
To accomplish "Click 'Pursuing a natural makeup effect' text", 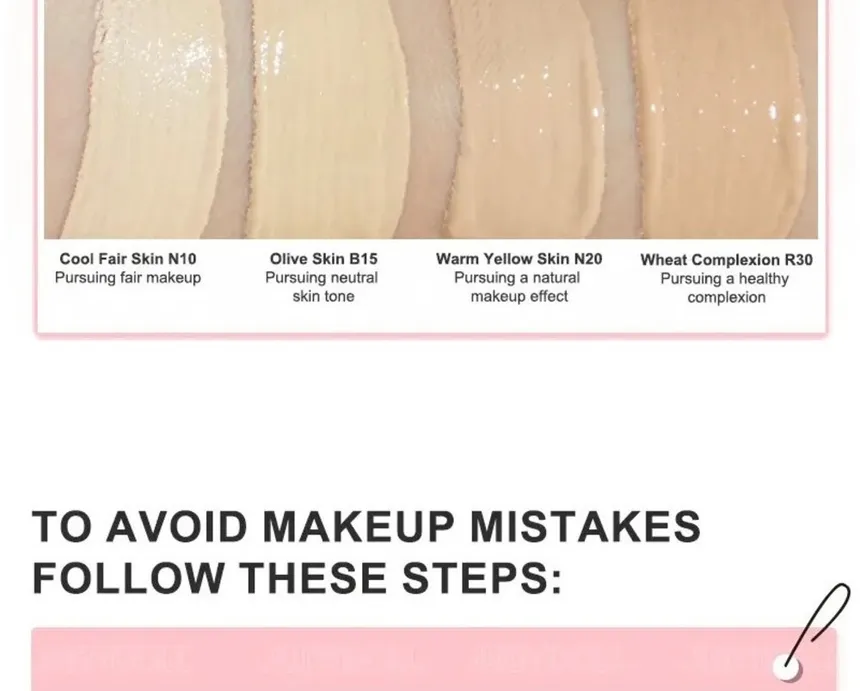I will (x=518, y=287).
